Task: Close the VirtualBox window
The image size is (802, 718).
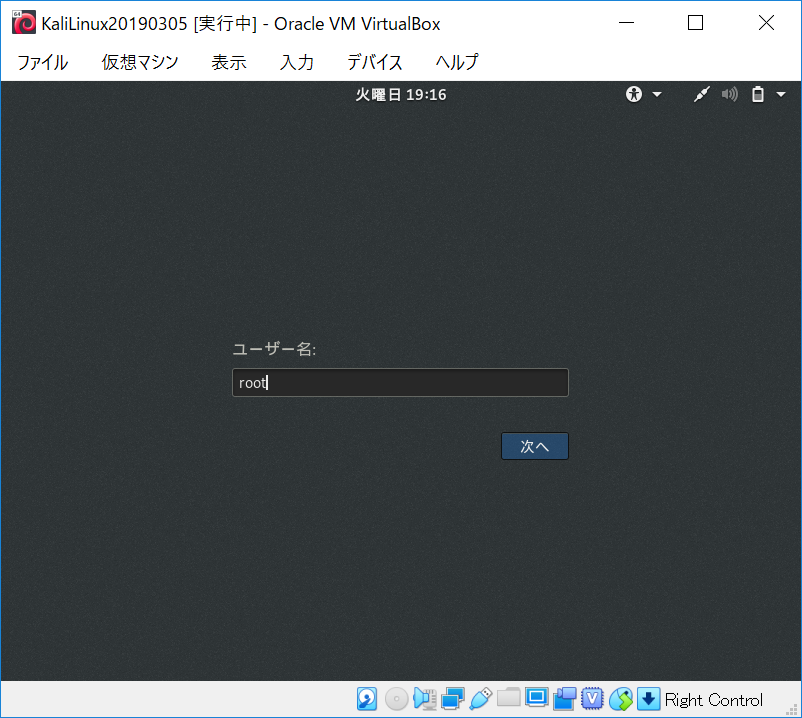Action: coord(766,23)
